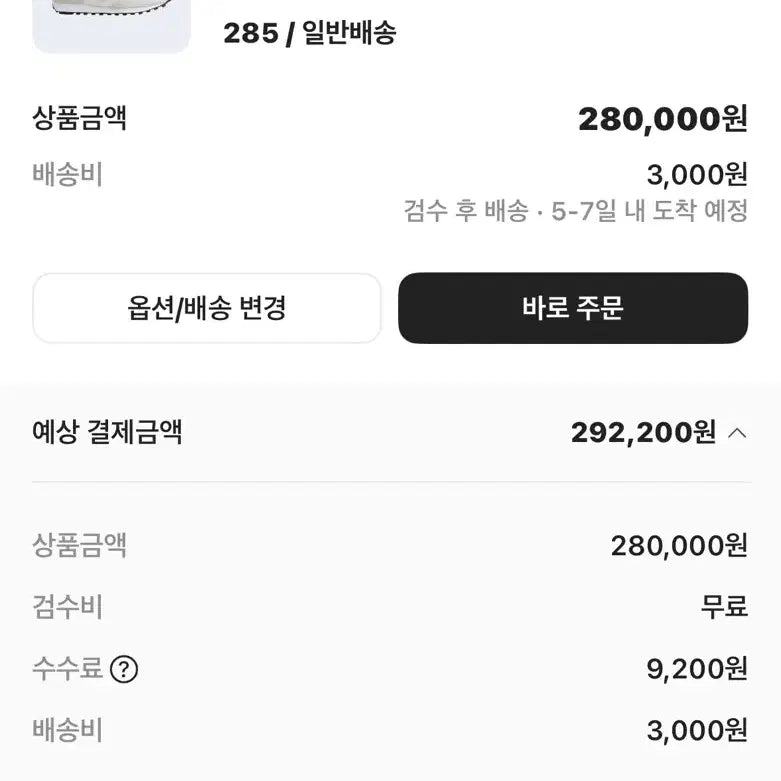Select the gray 상품금액 label in breakdown

coord(80,546)
